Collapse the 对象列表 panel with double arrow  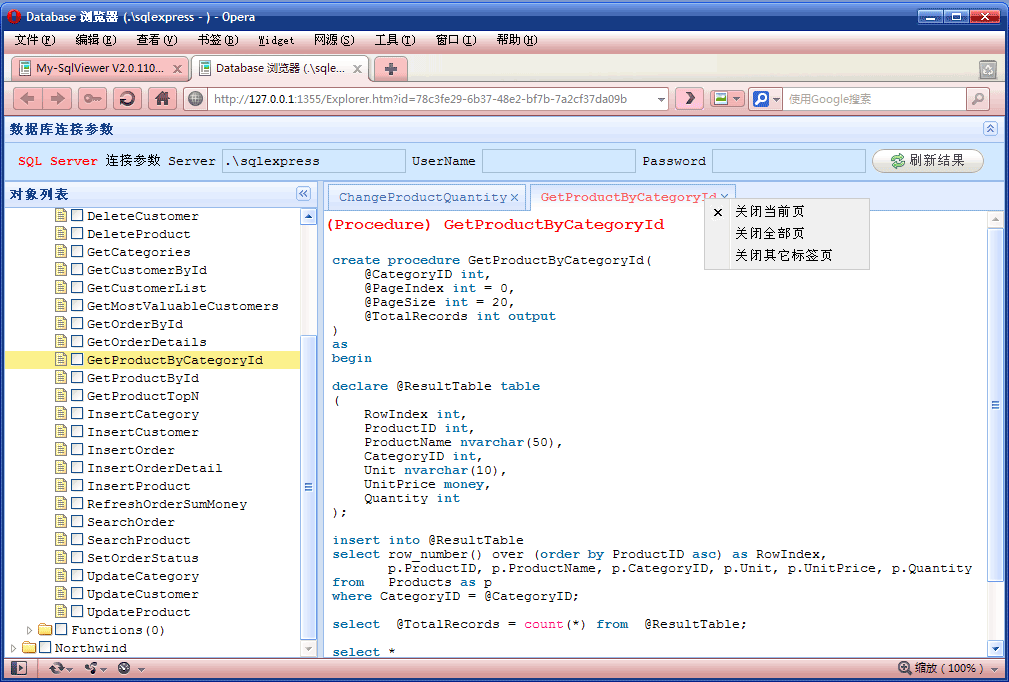pyautogui.click(x=303, y=194)
